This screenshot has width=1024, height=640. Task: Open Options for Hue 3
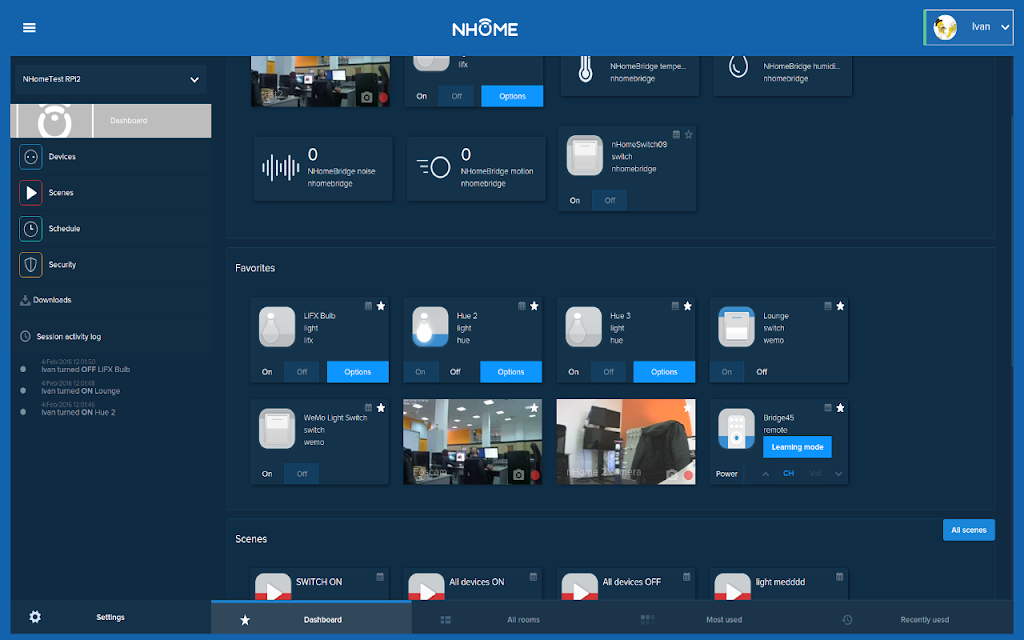(x=664, y=372)
